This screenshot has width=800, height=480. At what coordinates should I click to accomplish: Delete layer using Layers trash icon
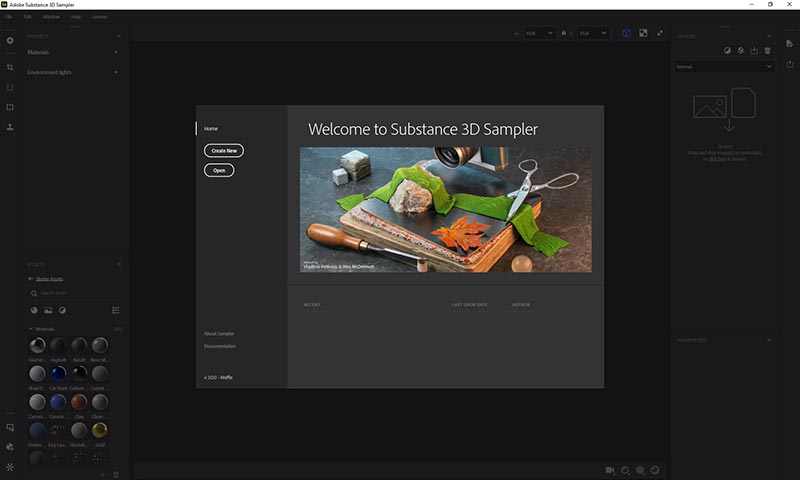point(767,50)
